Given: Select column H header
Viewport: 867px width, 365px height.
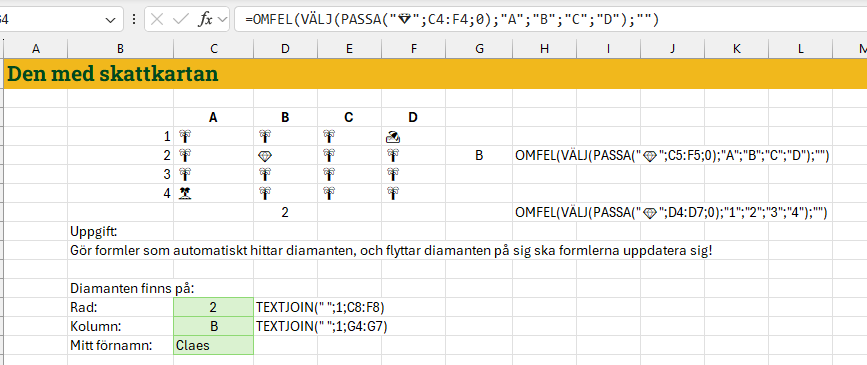Looking at the screenshot, I should pos(545,49).
